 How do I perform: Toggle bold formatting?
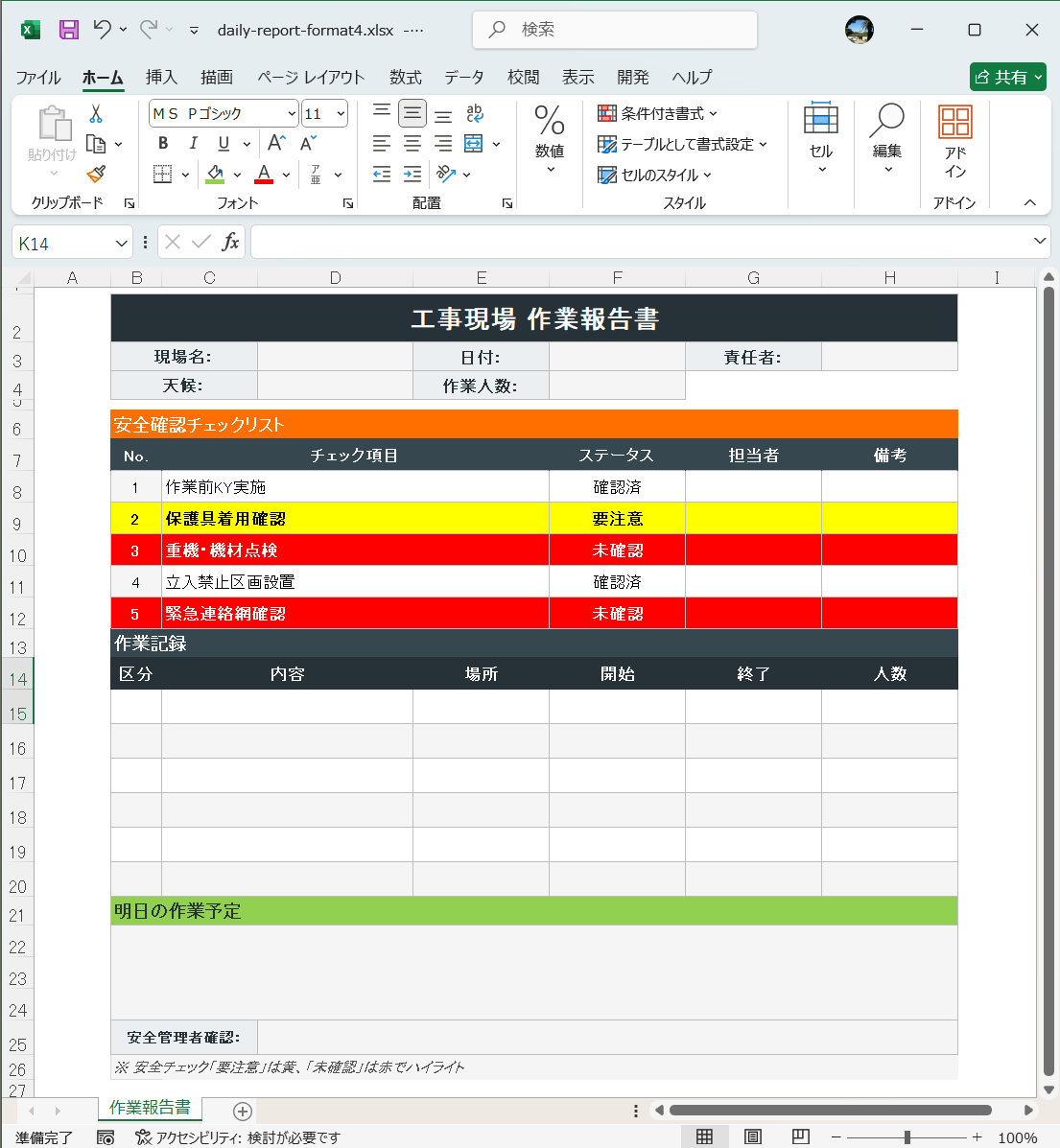click(163, 144)
